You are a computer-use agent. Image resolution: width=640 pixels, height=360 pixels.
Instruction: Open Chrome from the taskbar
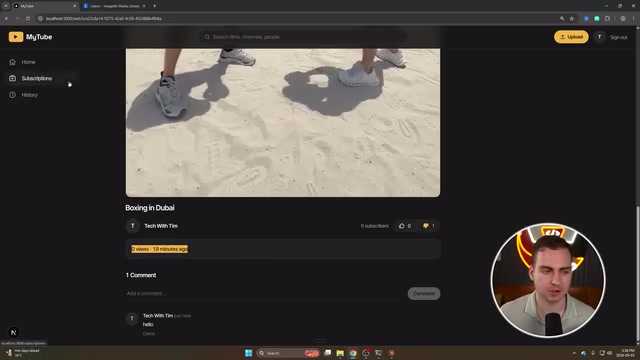(353, 353)
